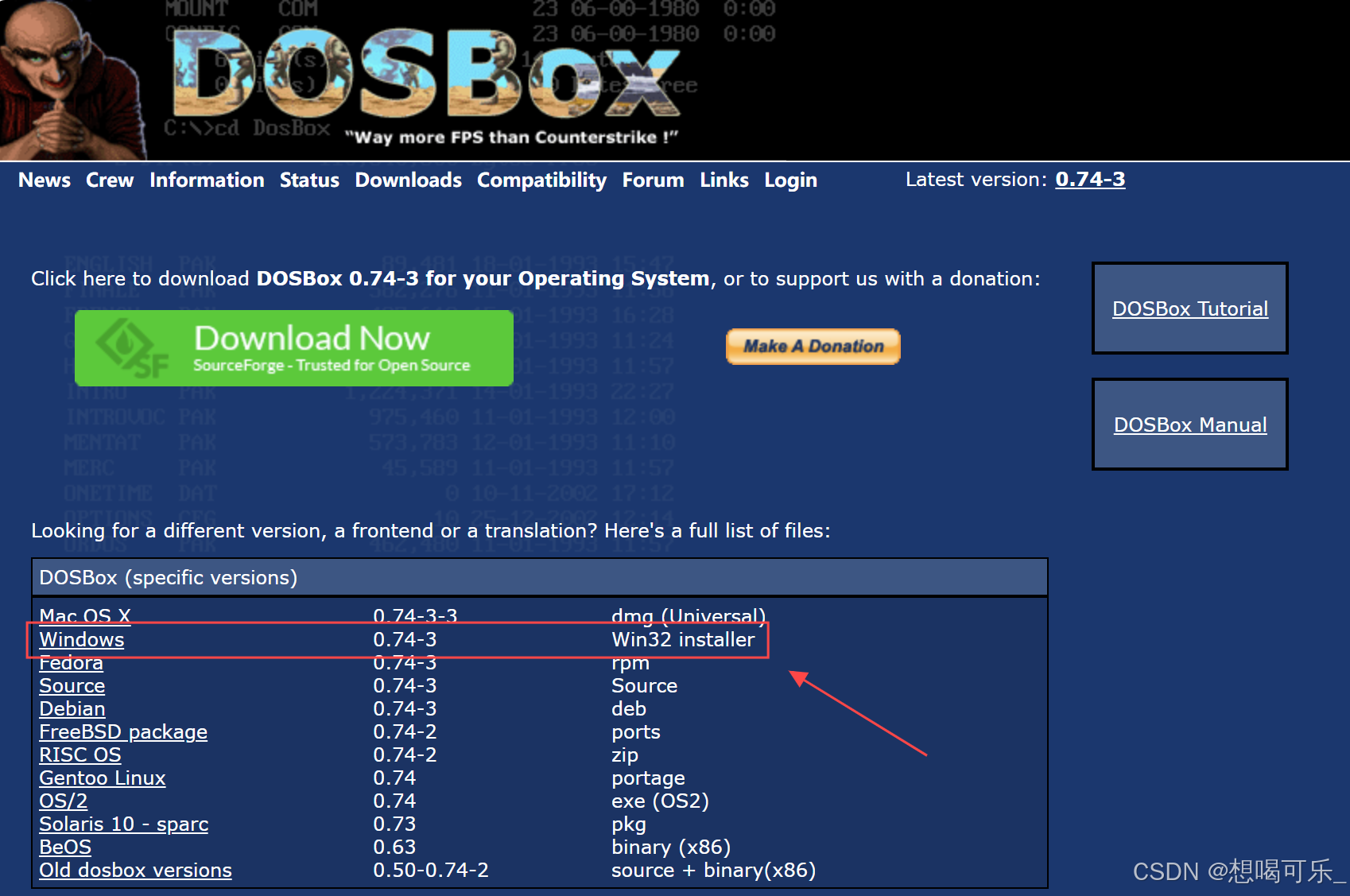This screenshot has width=1350, height=896.
Task: Open the Old dosbox versions link
Action: (136, 870)
